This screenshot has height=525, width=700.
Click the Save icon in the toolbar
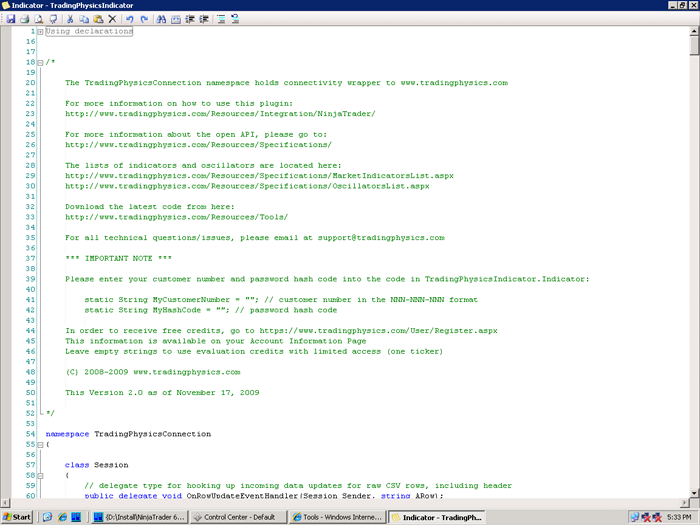click(10, 19)
